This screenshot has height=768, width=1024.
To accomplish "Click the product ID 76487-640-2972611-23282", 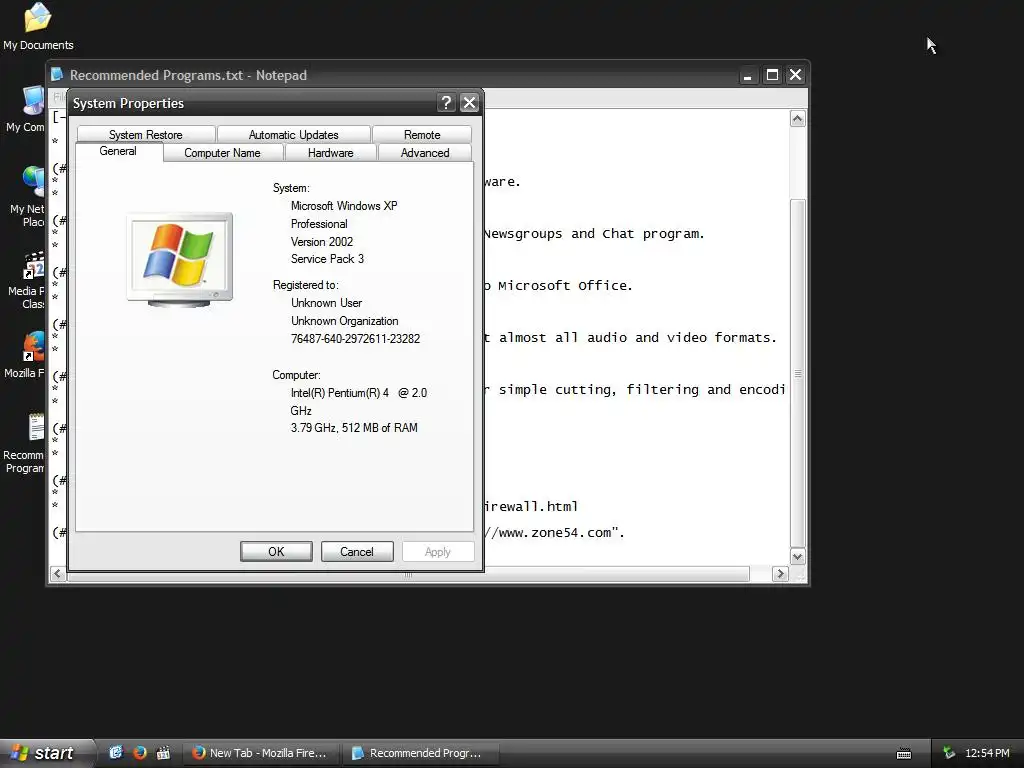I will pos(355,339).
